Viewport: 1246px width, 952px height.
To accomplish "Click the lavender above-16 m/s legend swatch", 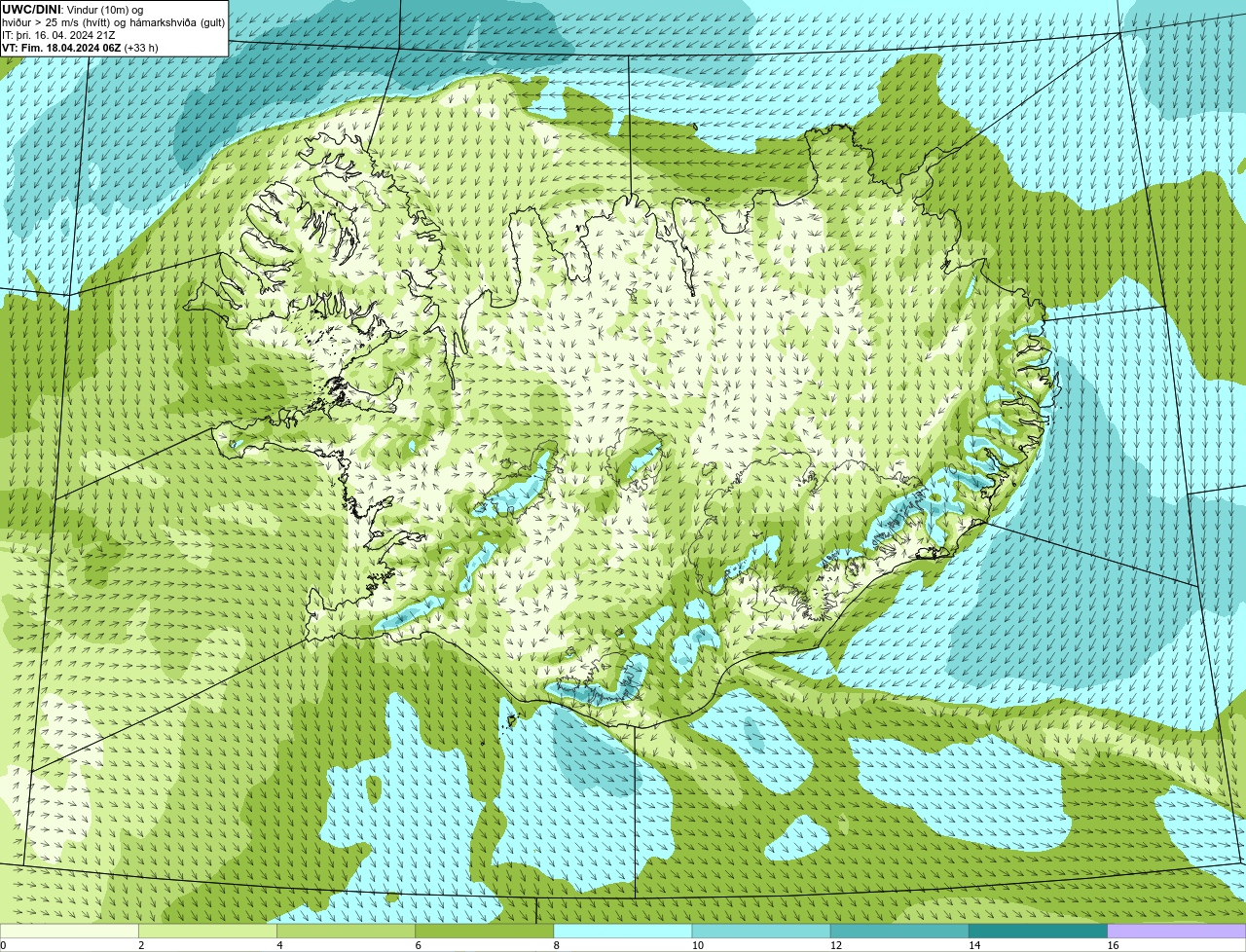I will [1177, 931].
